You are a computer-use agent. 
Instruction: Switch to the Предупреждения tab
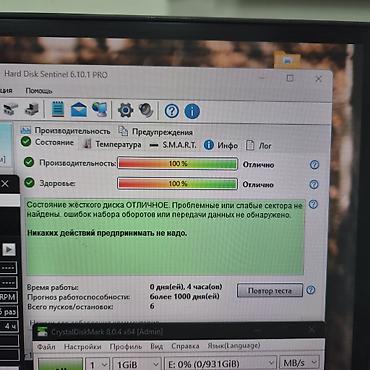156,132
